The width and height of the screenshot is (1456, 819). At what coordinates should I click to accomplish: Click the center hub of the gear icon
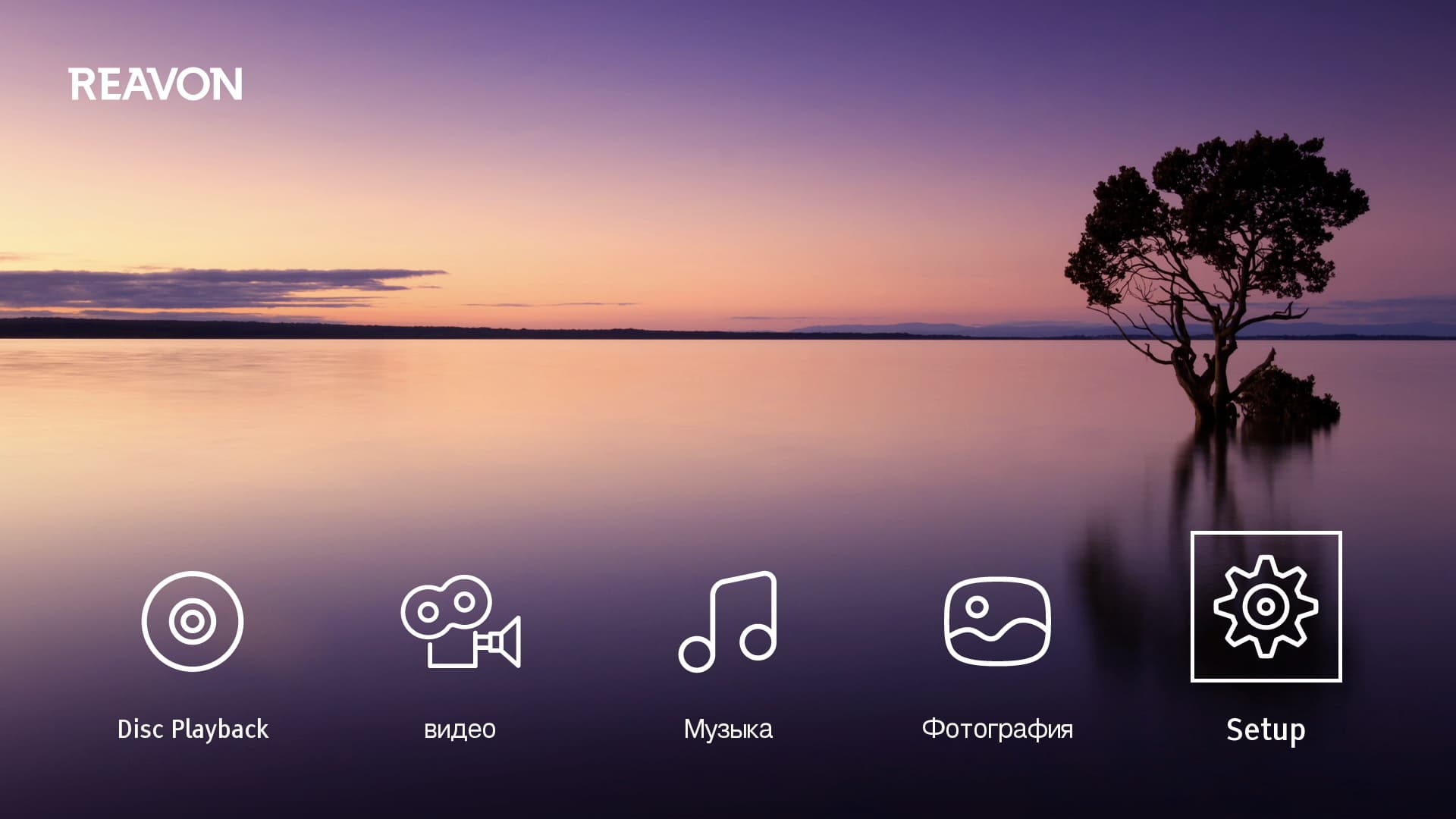[x=1266, y=606]
